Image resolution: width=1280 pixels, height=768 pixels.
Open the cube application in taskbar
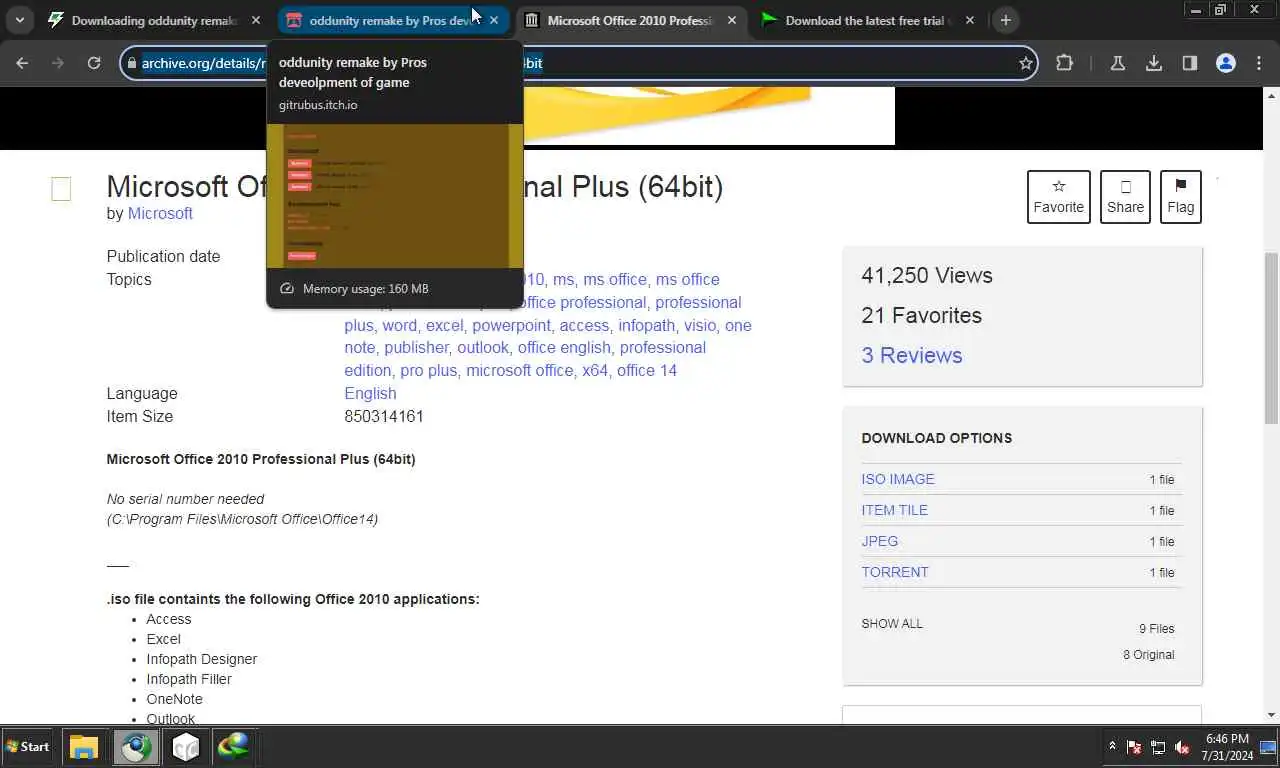(x=186, y=747)
